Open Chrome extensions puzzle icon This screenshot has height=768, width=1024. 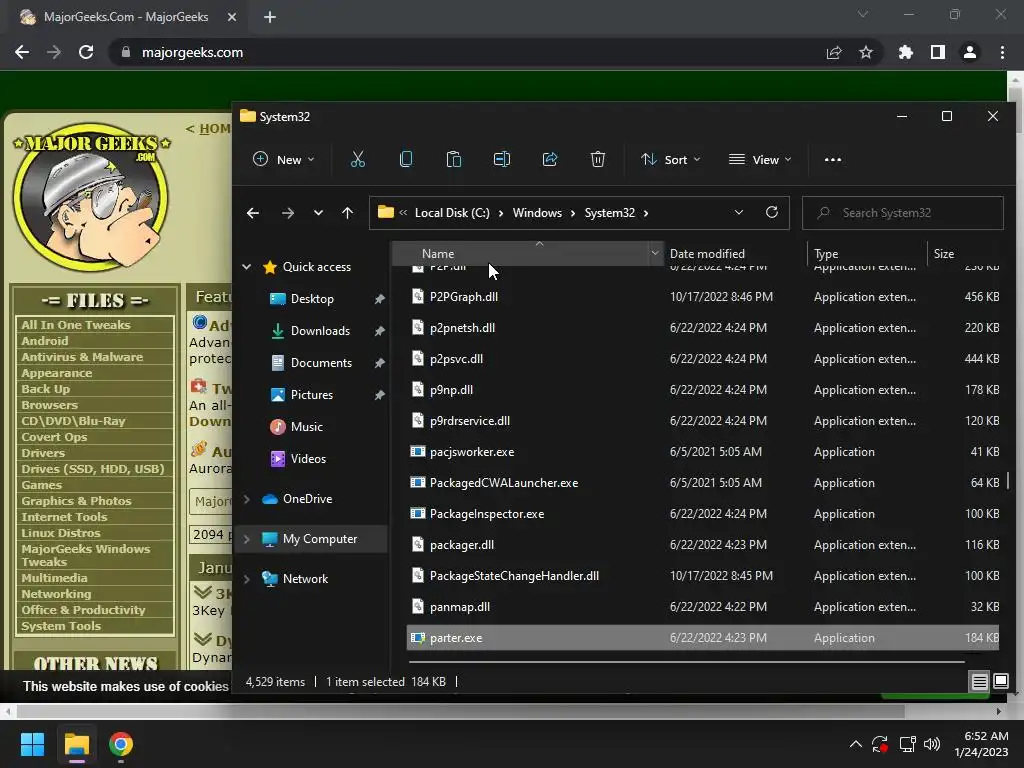tap(906, 52)
